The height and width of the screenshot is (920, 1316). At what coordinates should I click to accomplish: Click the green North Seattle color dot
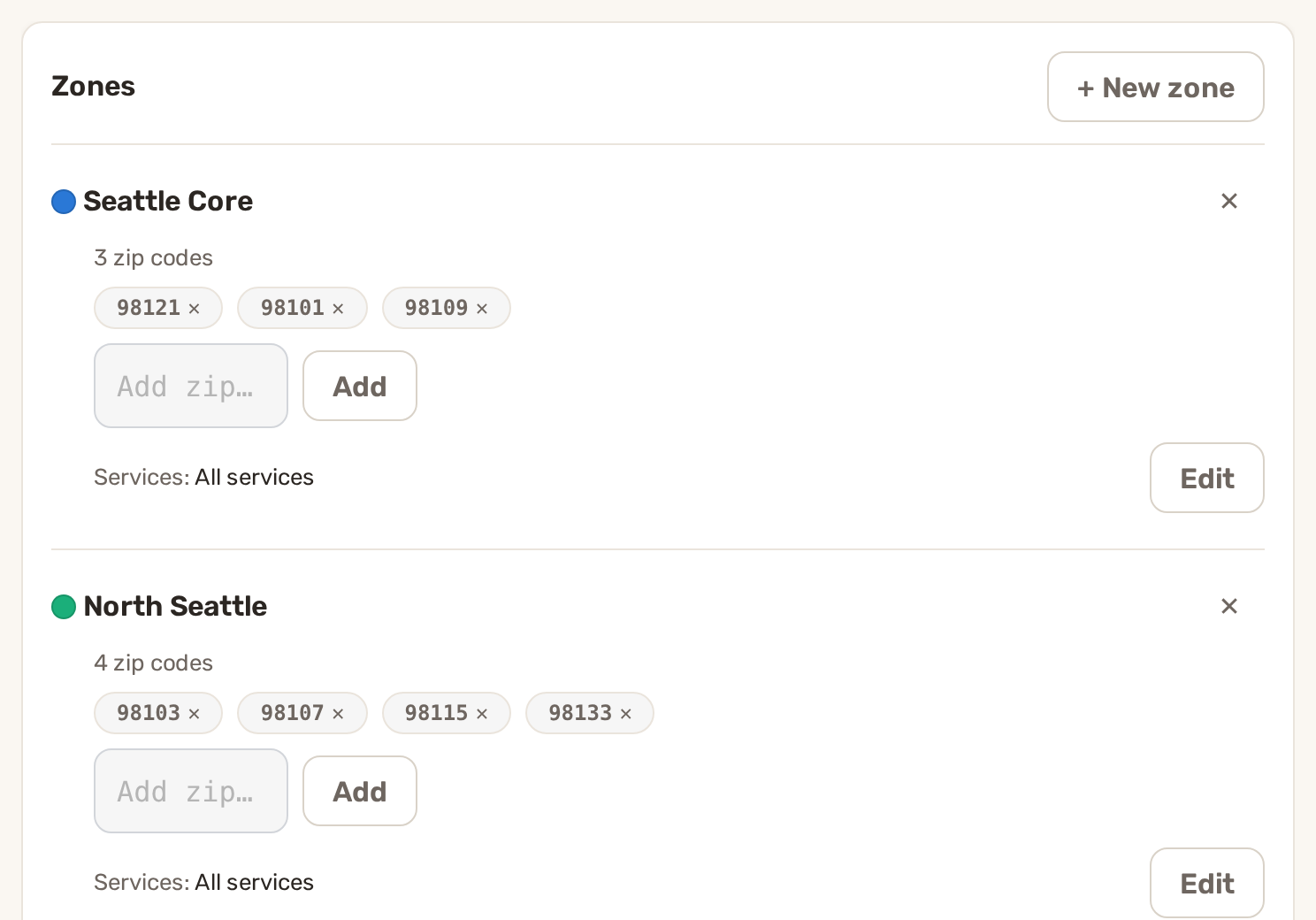tap(64, 607)
